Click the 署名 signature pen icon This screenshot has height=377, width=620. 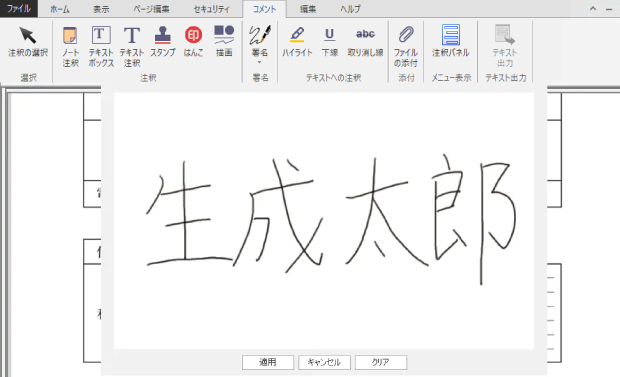260,35
